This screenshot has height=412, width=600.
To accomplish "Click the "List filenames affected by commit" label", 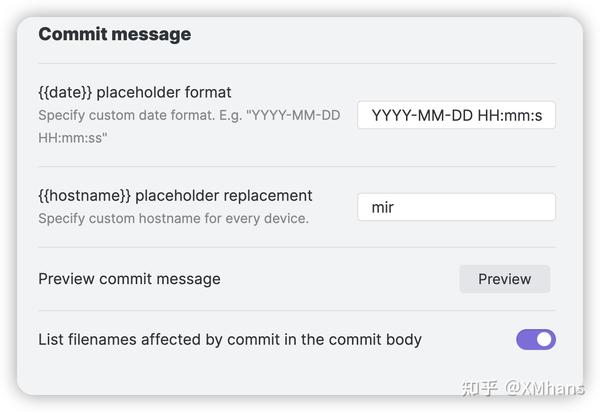I will pos(230,339).
